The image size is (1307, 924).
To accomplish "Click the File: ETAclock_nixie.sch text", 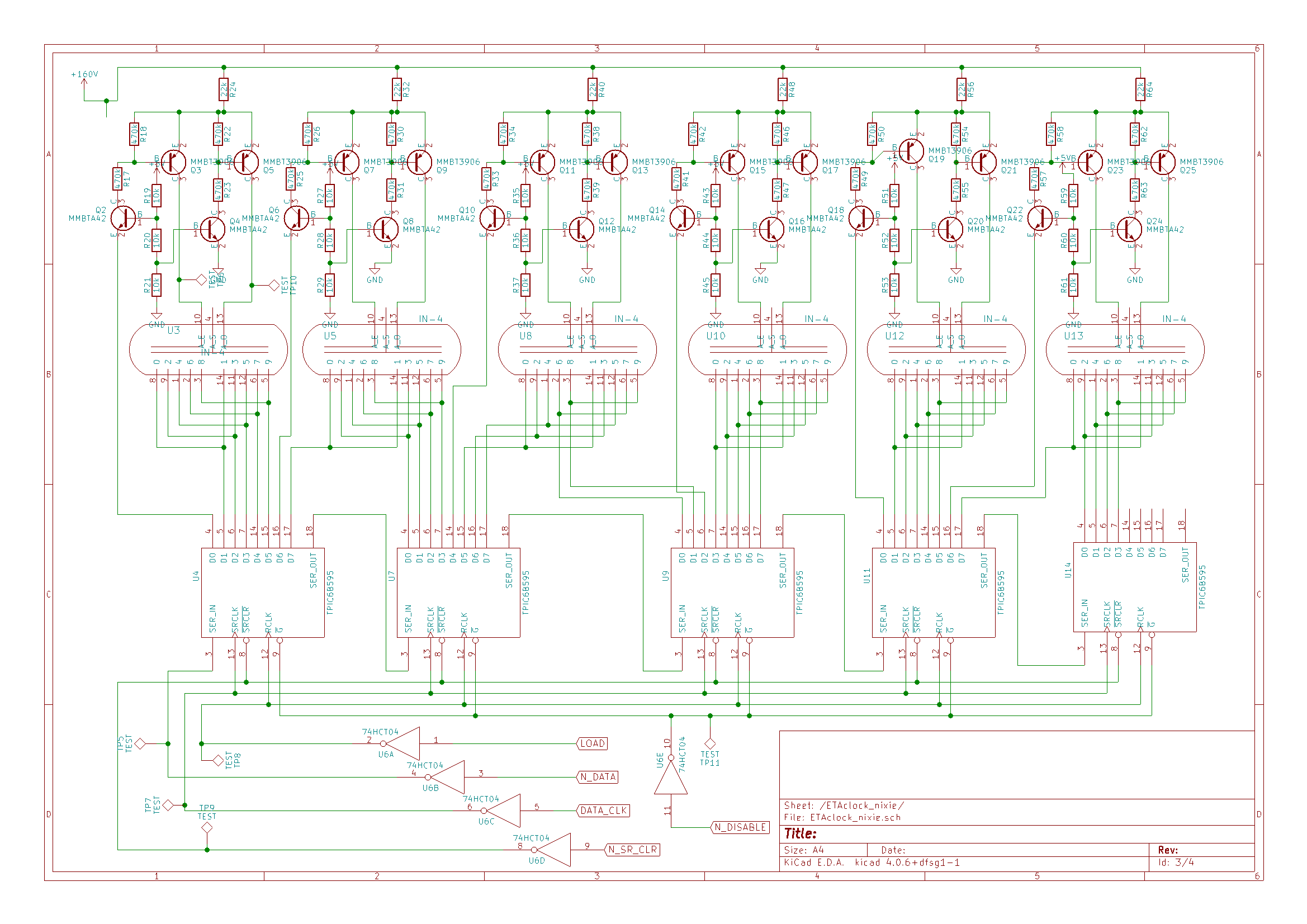I will click(842, 818).
